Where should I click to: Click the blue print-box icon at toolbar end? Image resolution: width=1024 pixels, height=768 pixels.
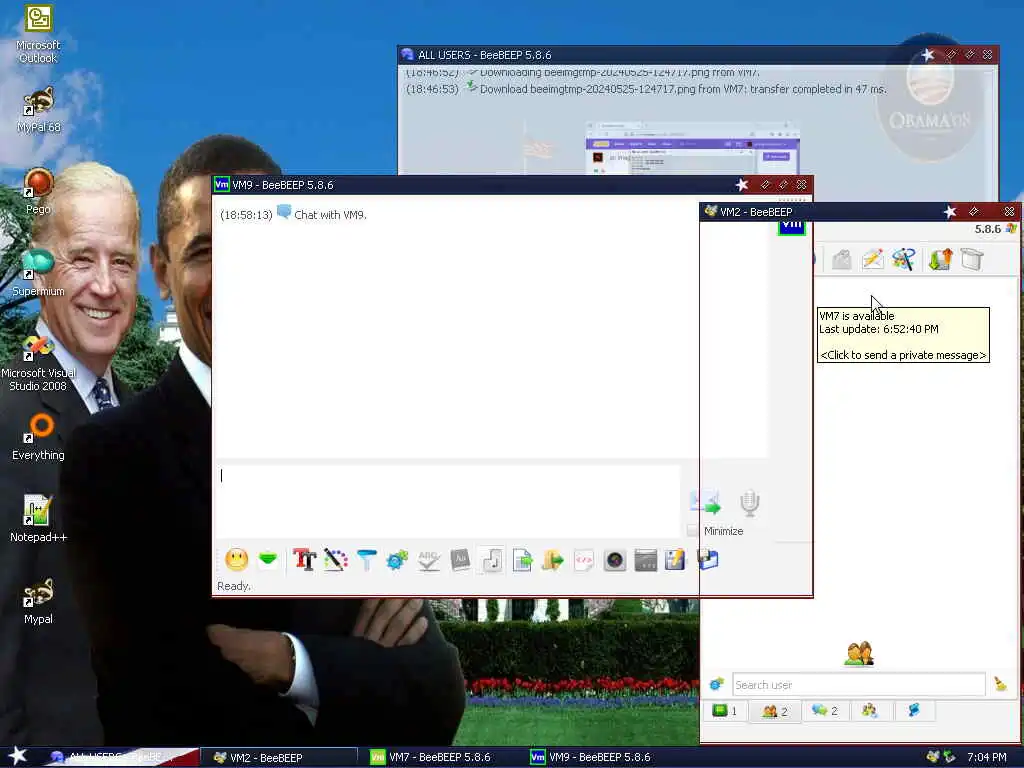(x=708, y=559)
